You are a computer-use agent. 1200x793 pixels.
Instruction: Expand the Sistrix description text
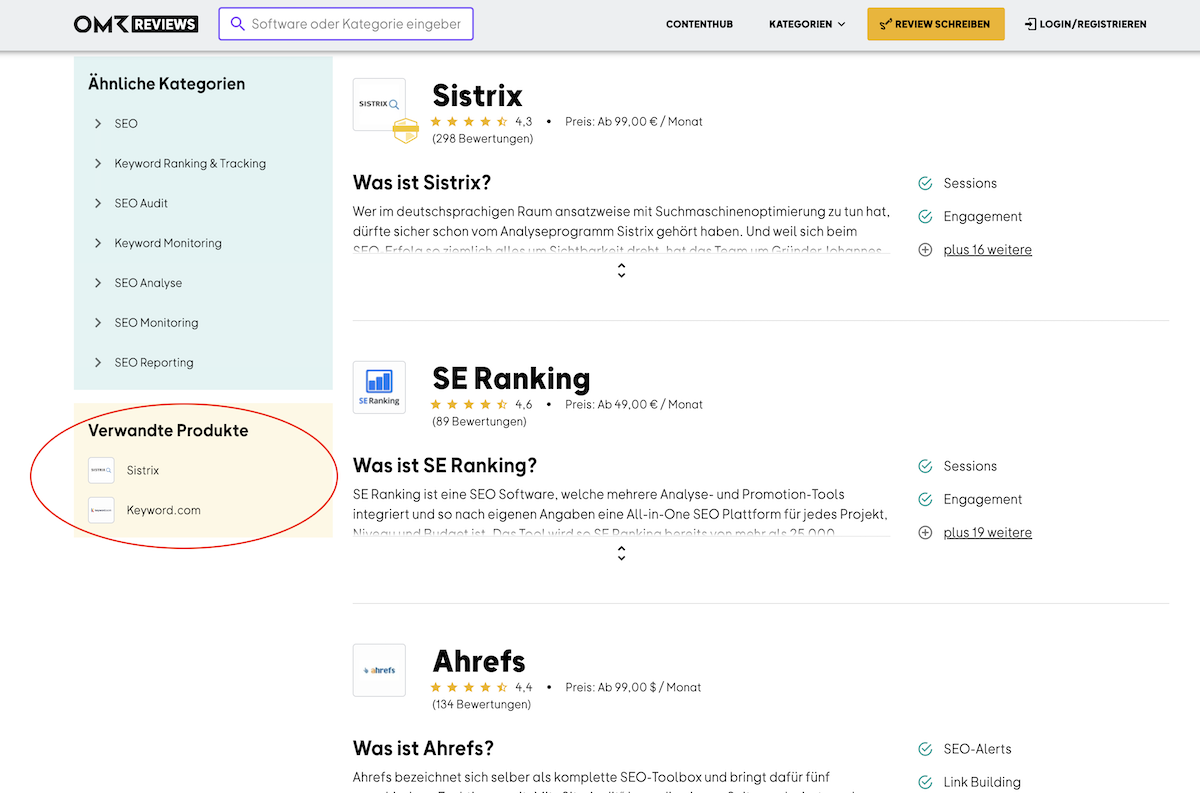[x=621, y=270]
